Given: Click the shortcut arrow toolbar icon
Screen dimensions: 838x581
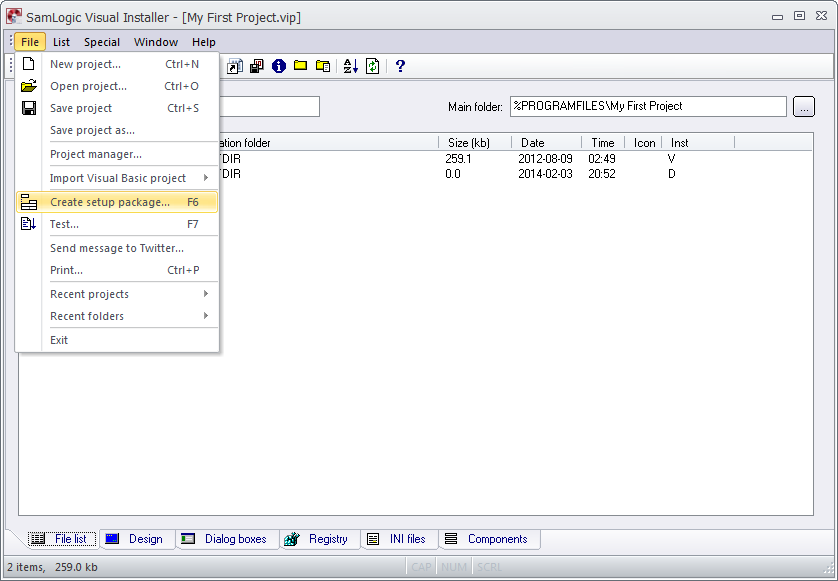Looking at the screenshot, I should (234, 66).
